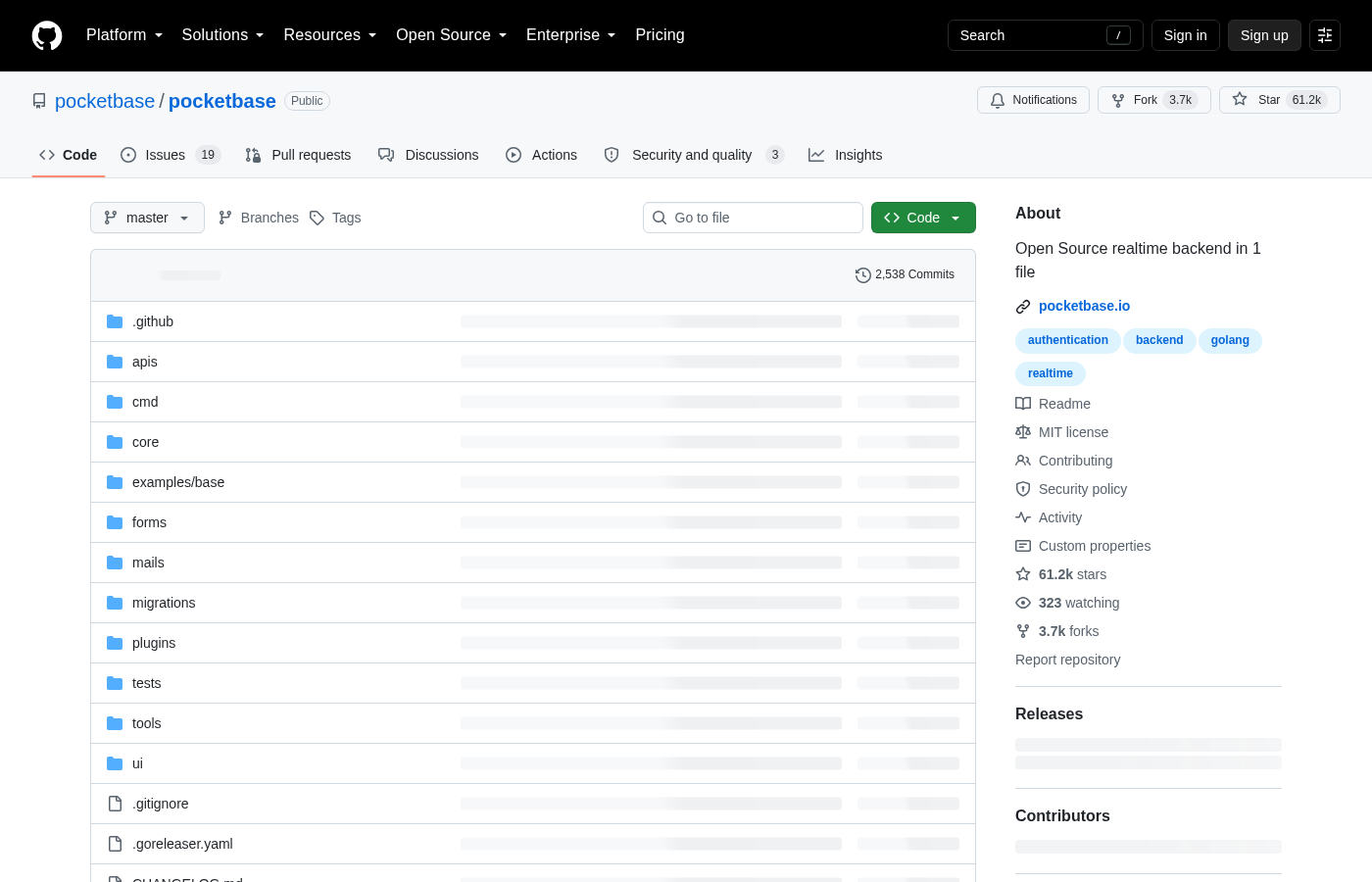Open the Tags list
Image resolution: width=1372 pixels, height=882 pixels.
pos(335,218)
